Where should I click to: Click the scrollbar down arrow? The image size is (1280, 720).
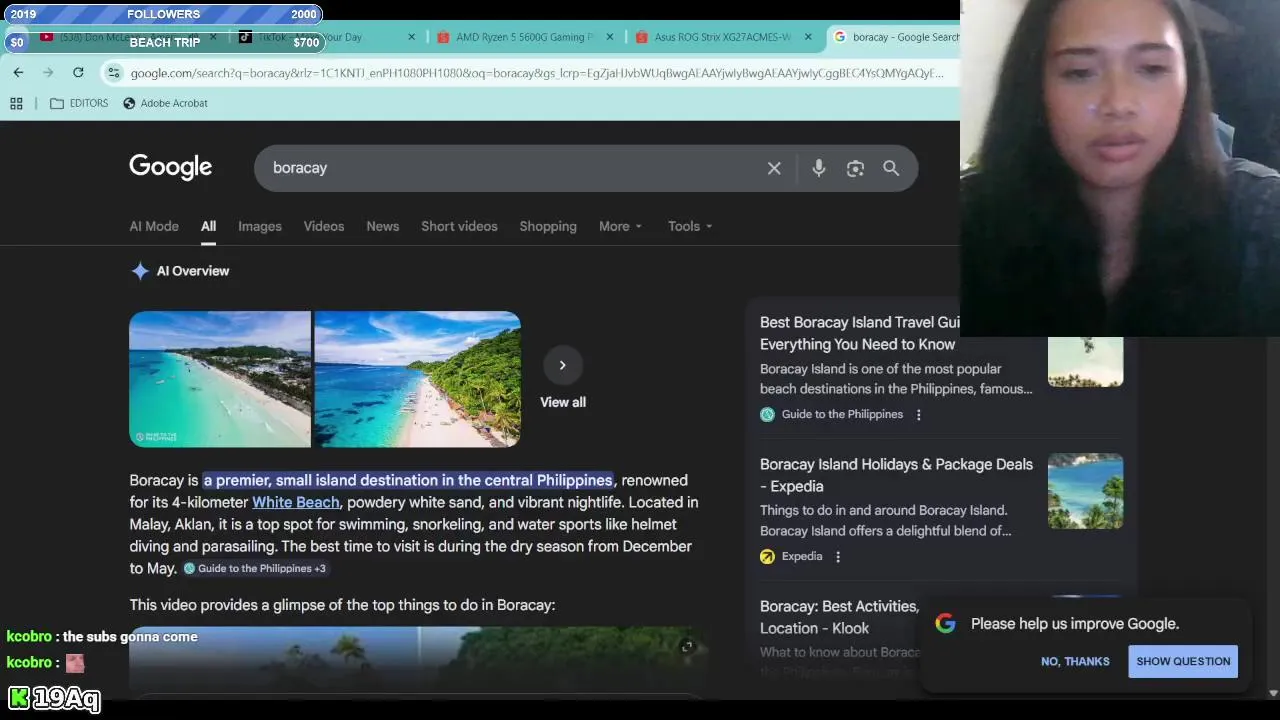point(1272,693)
